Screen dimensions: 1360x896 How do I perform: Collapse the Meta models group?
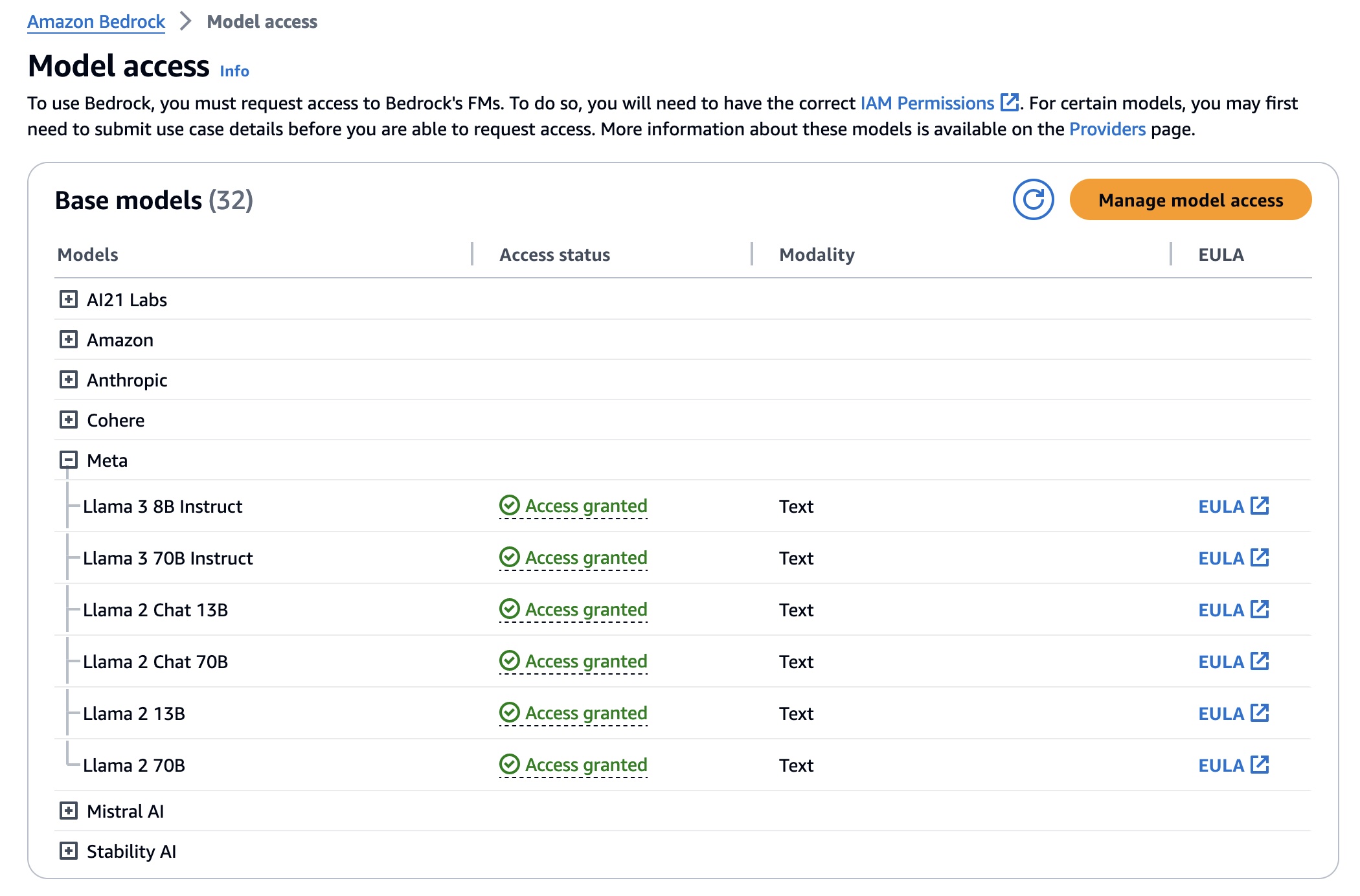coord(69,460)
